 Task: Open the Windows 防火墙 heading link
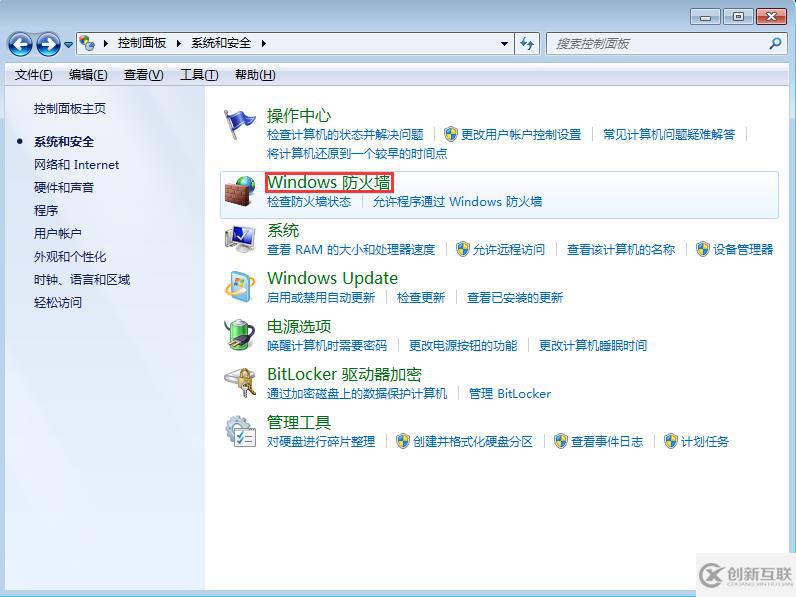coord(329,182)
